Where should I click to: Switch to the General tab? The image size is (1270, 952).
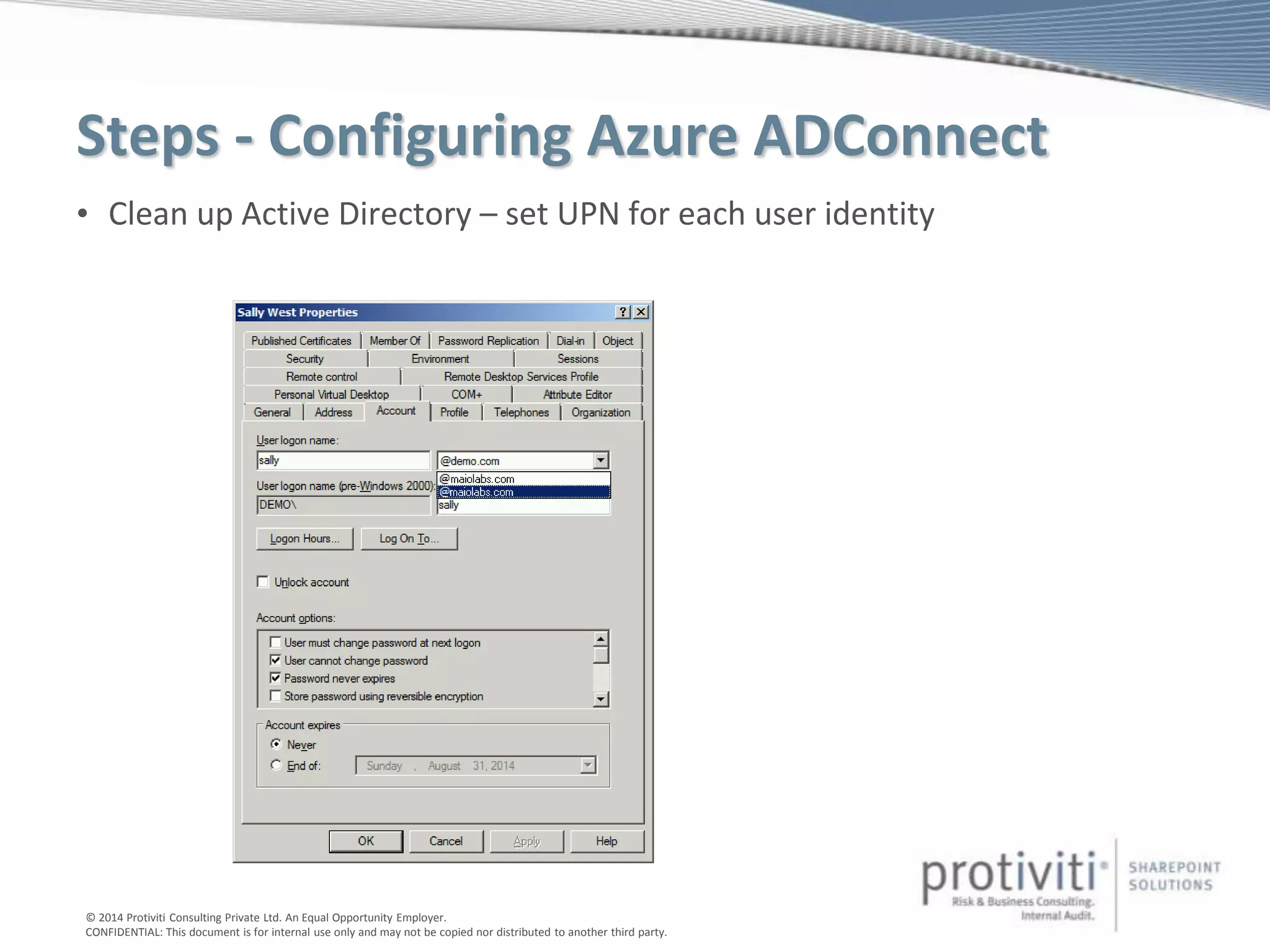point(272,413)
